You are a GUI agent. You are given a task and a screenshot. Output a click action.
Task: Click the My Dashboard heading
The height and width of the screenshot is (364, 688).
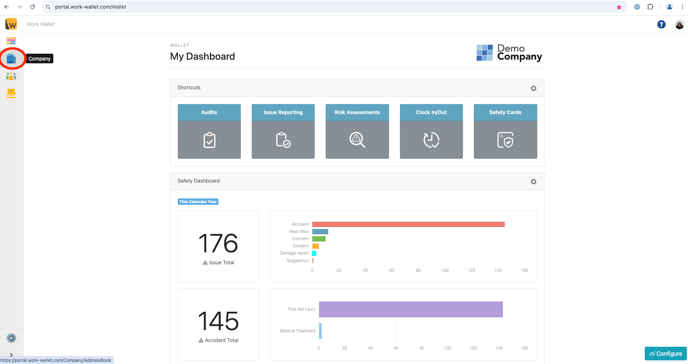pyautogui.click(x=203, y=57)
